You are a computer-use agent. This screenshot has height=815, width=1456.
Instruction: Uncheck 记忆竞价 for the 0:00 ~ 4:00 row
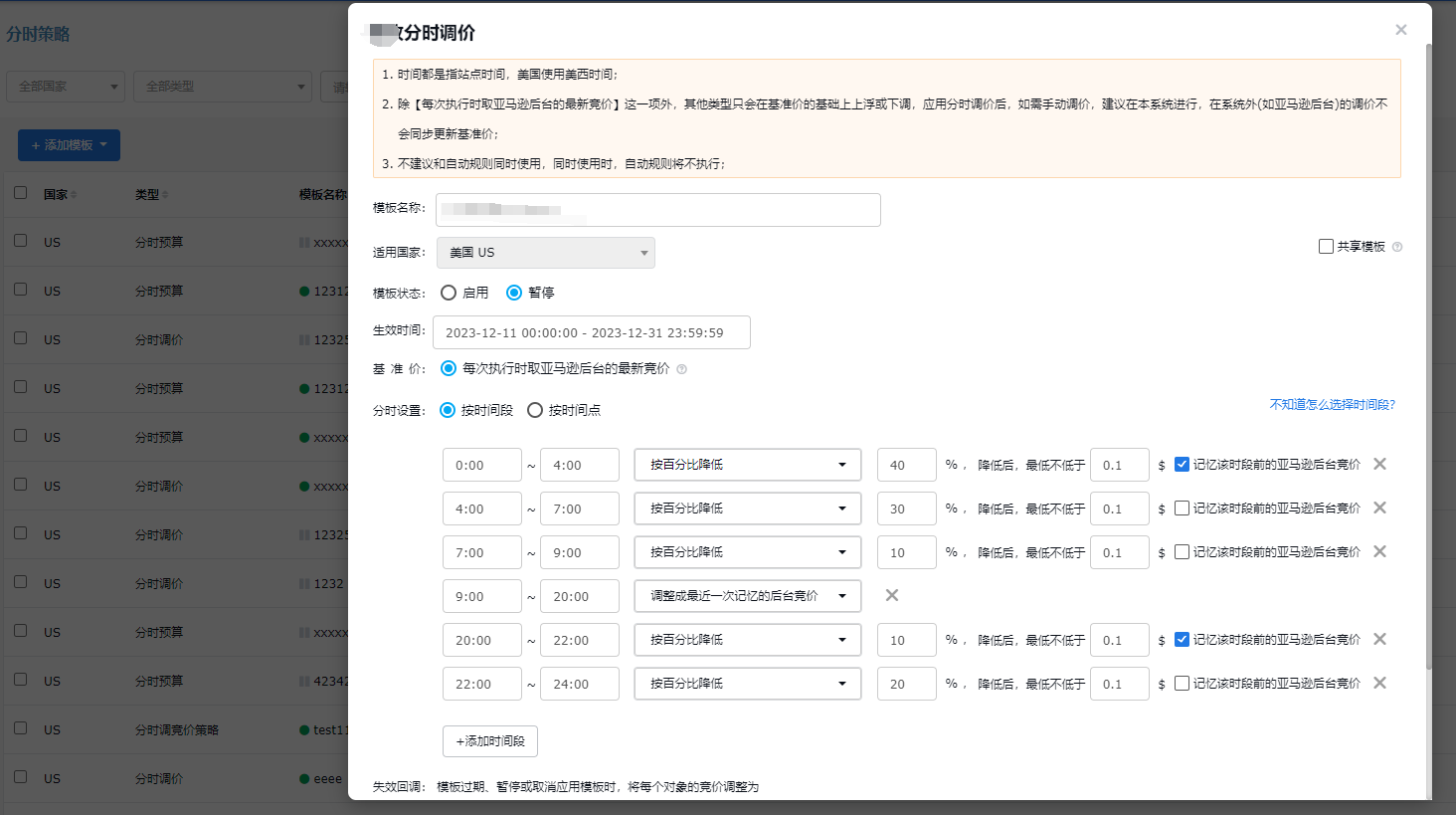click(x=1182, y=464)
